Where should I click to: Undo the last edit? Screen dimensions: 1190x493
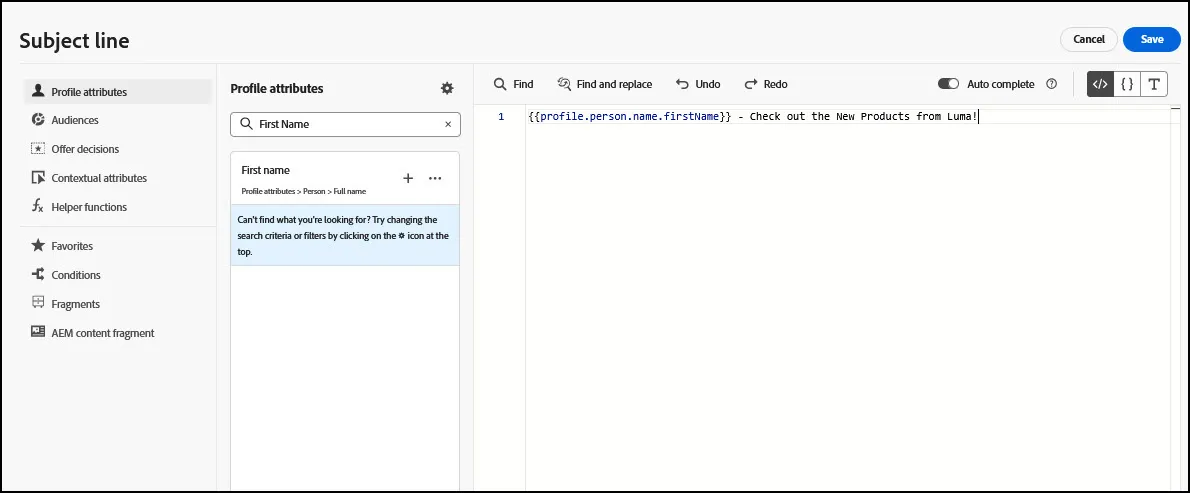pos(698,84)
